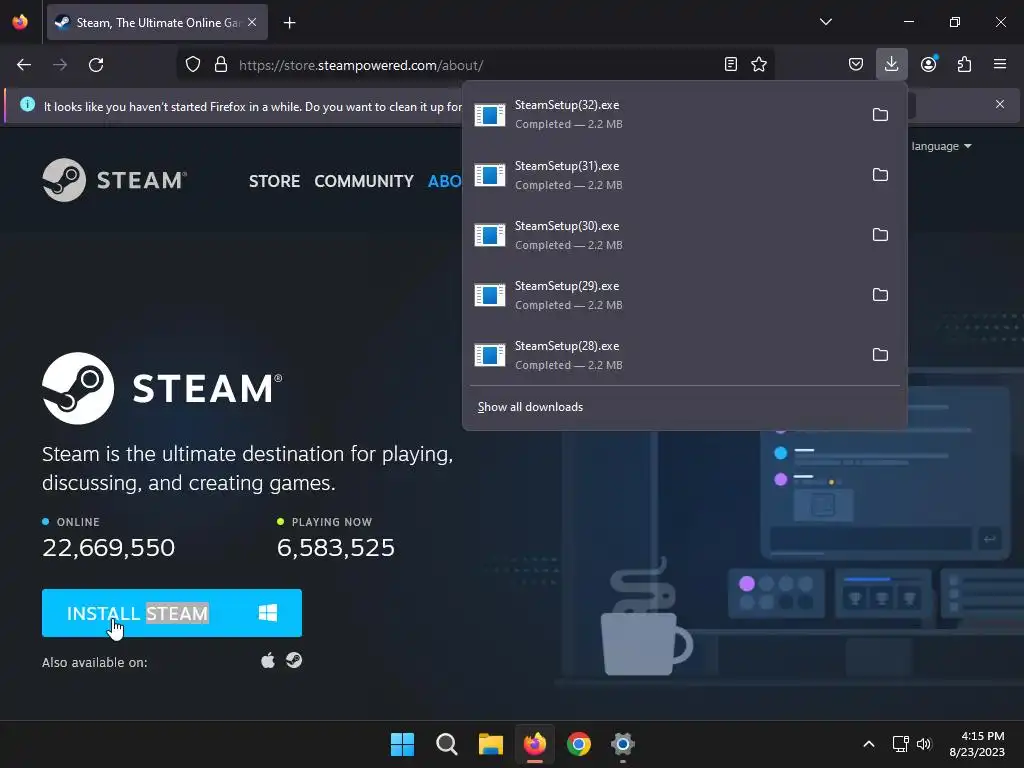Click the Firefox taskbar icon

pos(535,744)
